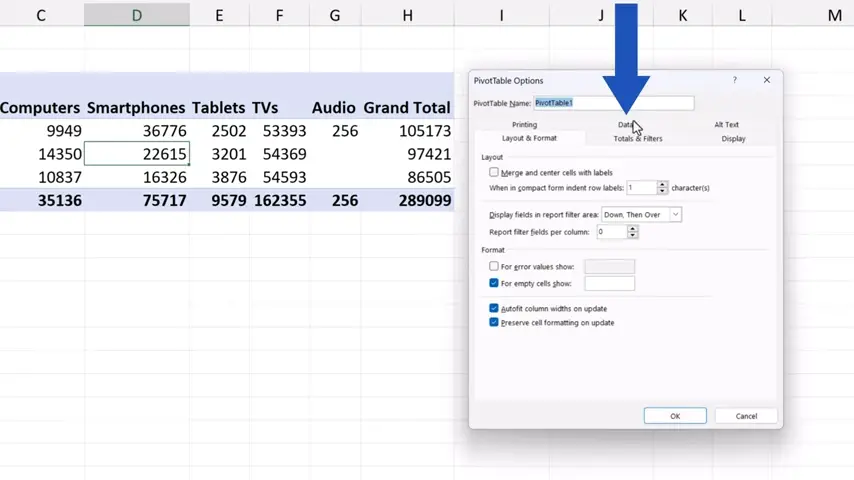This screenshot has width=854, height=480.
Task: Click the indent row labels spinner arrows
Action: [662, 188]
